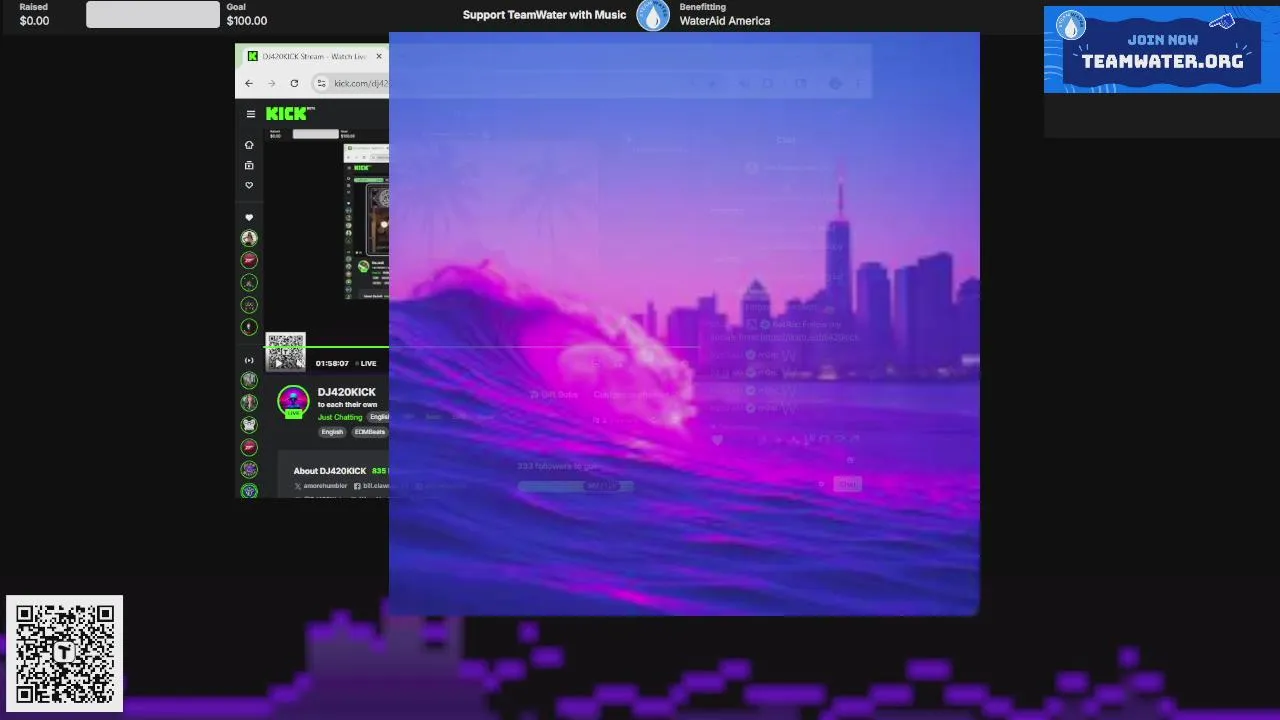Close the DJ420KICK Stream browser tab
The width and height of the screenshot is (1280, 720).
pos(379,56)
